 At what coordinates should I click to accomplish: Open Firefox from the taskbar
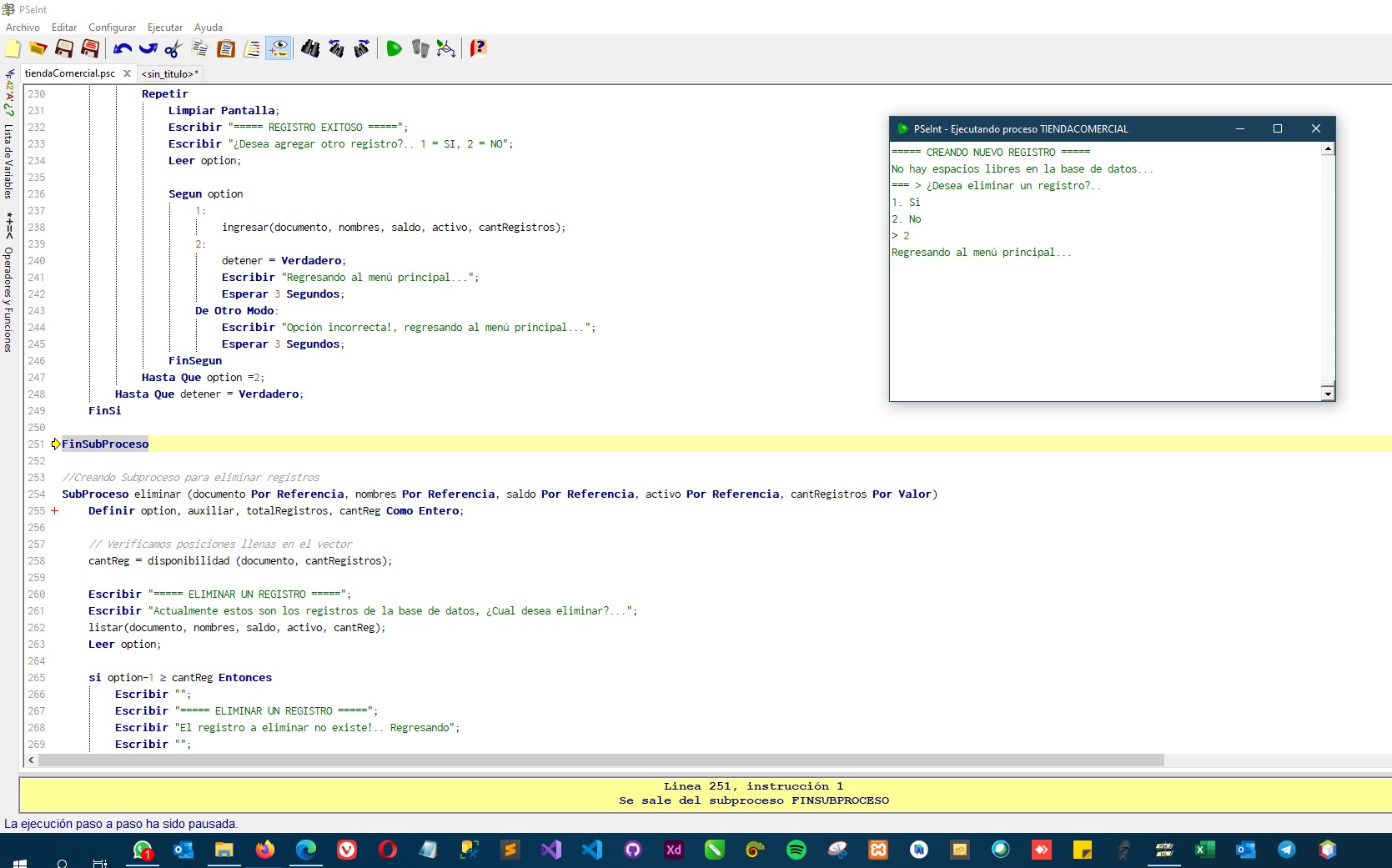(265, 850)
